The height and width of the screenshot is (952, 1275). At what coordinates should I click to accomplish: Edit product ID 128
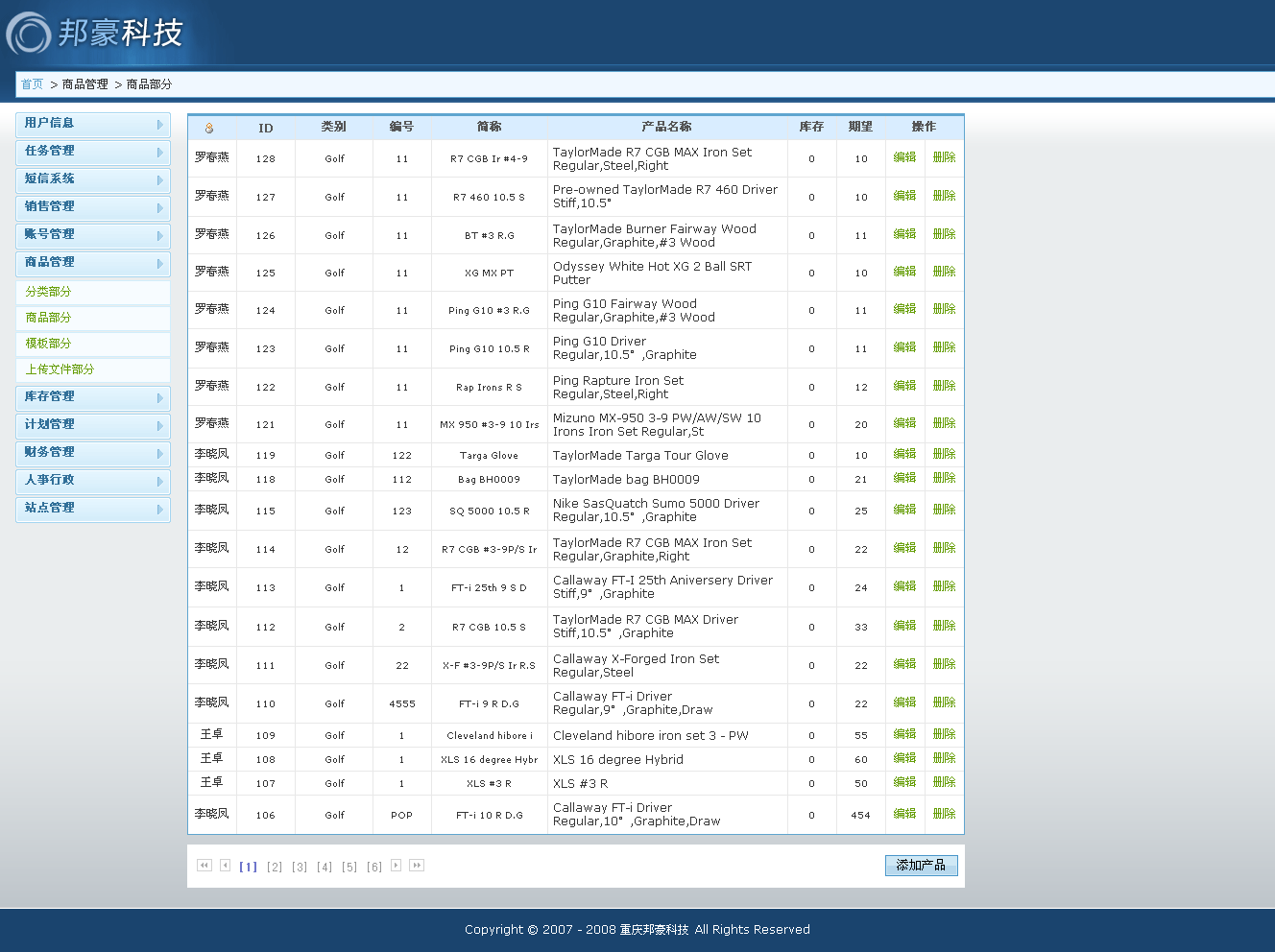coord(904,157)
